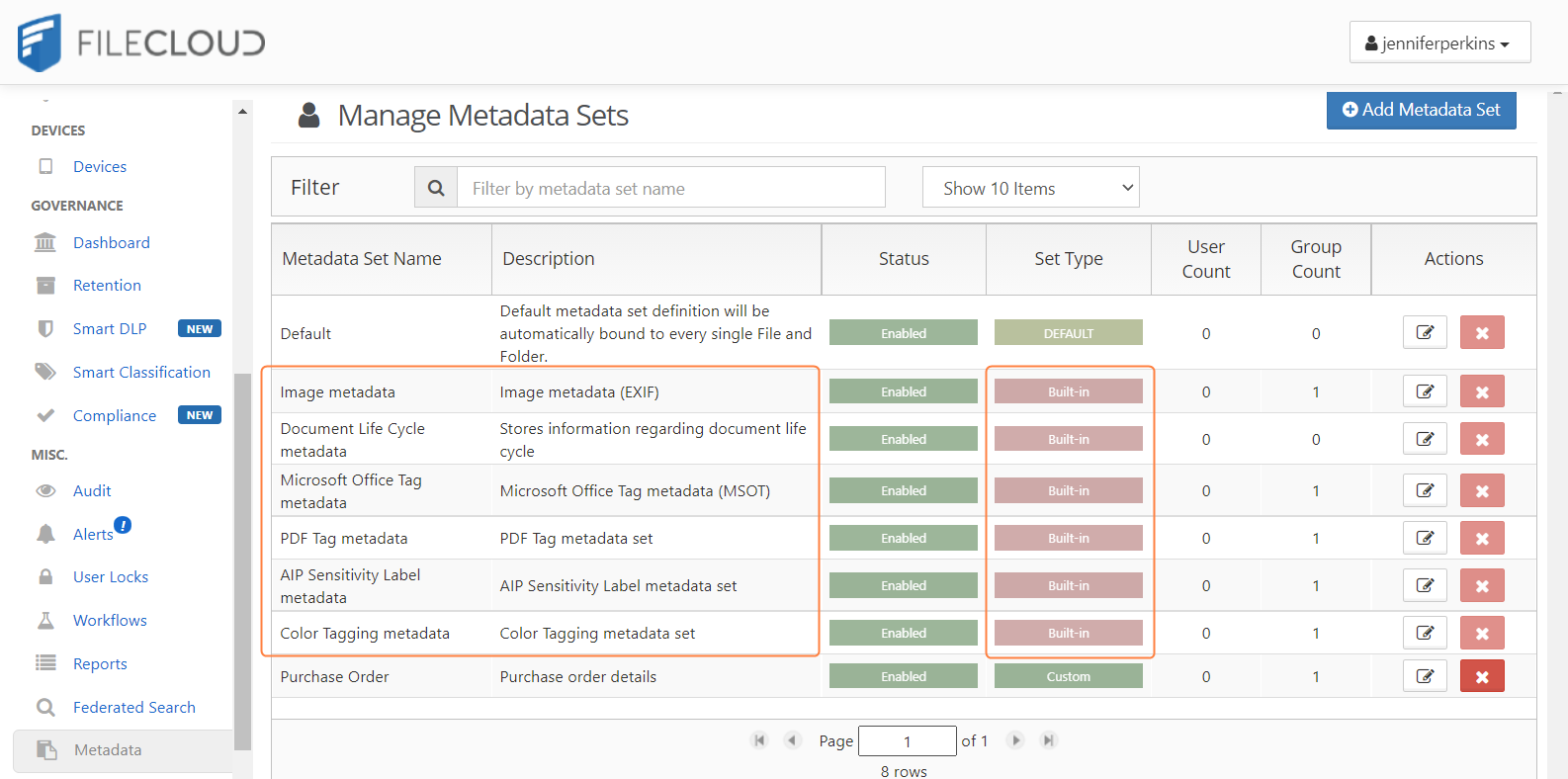Click the page number input box
This screenshot has width=1568, height=779.
(x=907, y=740)
